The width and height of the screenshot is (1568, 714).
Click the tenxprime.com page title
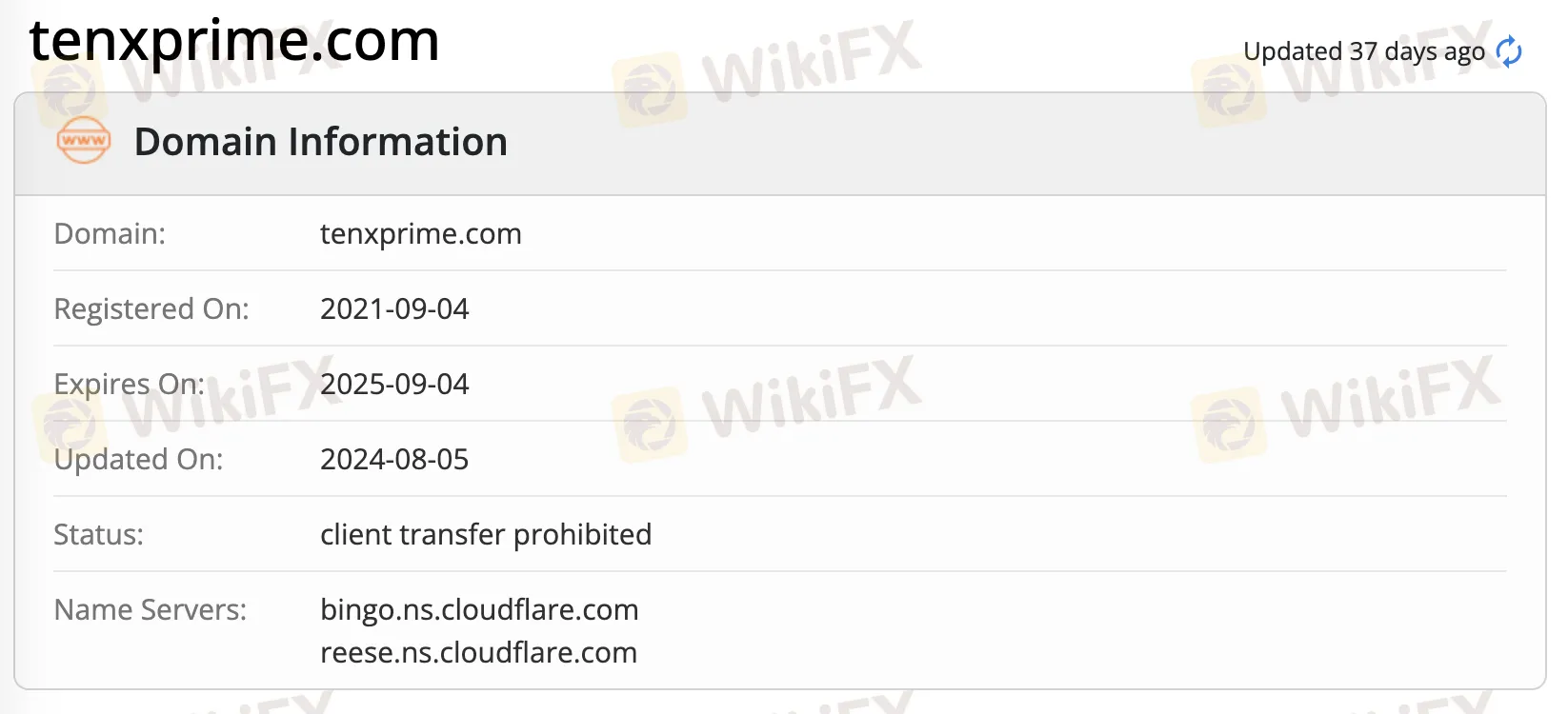click(x=234, y=41)
